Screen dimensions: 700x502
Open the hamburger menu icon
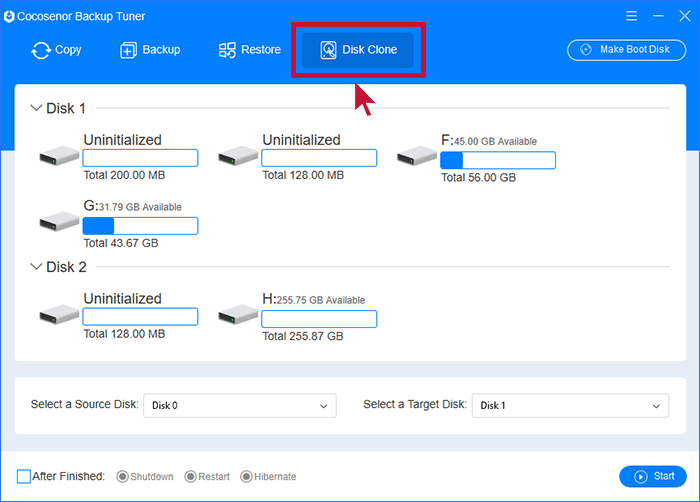click(631, 17)
